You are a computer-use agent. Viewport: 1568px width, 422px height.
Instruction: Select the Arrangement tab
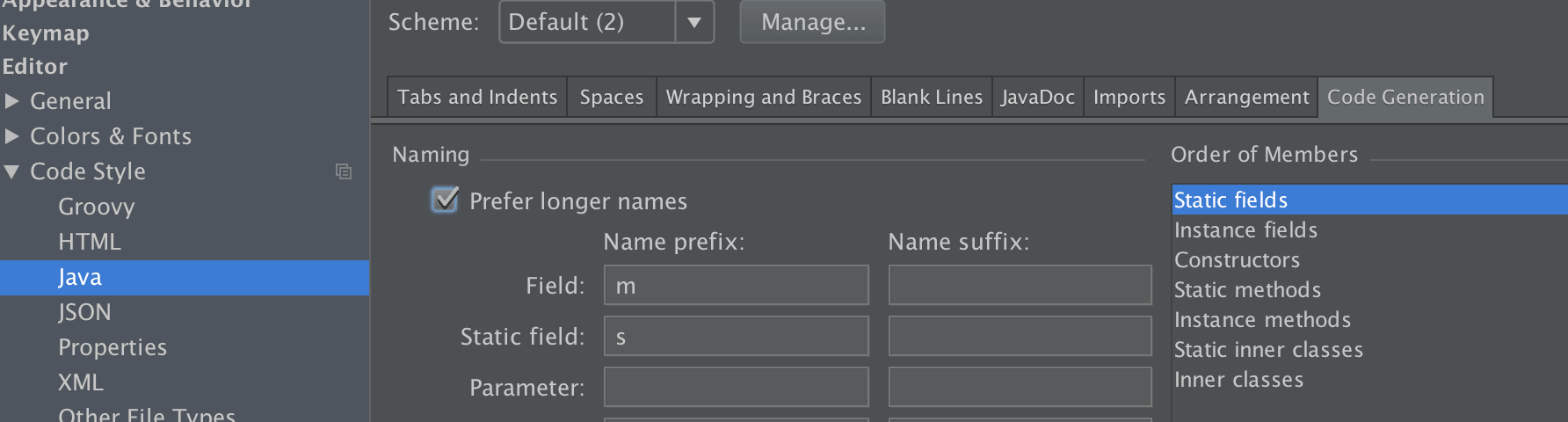[1246, 97]
